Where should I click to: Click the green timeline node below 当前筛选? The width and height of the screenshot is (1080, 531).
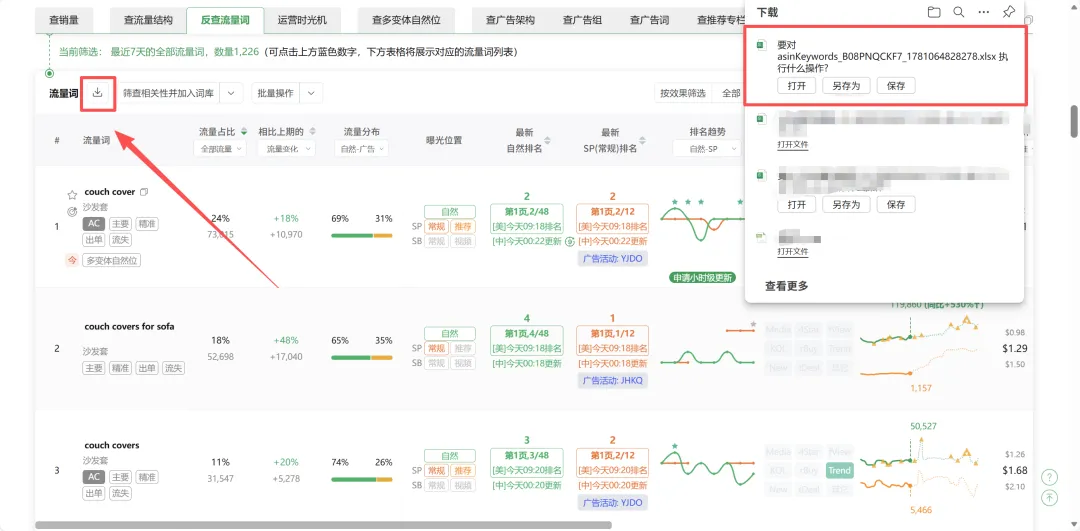[49, 73]
